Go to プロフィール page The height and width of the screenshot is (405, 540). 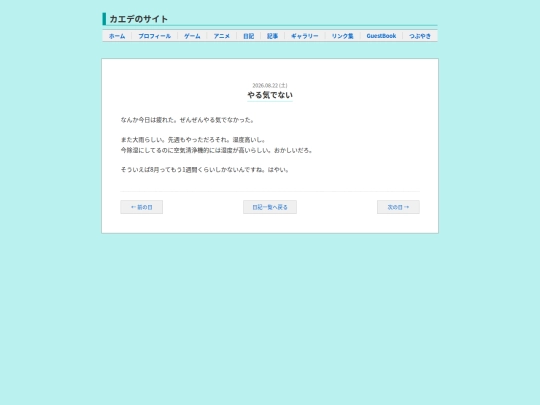(155, 36)
